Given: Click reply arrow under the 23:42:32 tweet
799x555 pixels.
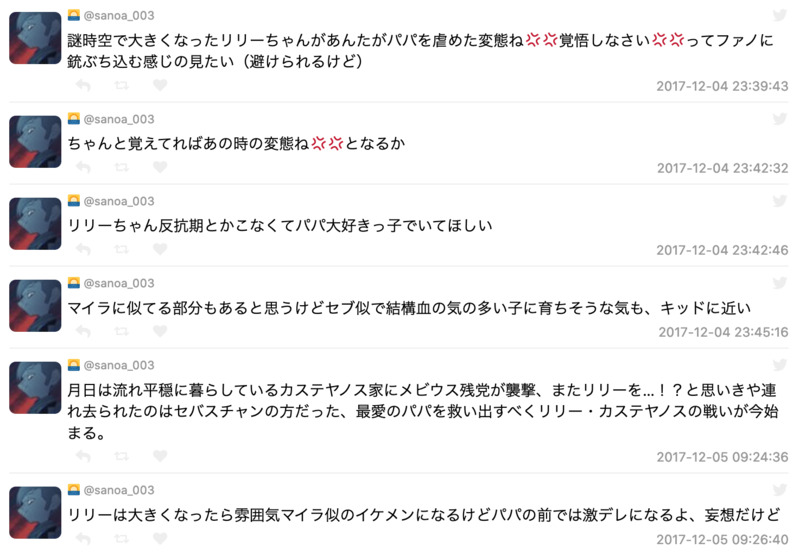Looking at the screenshot, I should tap(84, 168).
